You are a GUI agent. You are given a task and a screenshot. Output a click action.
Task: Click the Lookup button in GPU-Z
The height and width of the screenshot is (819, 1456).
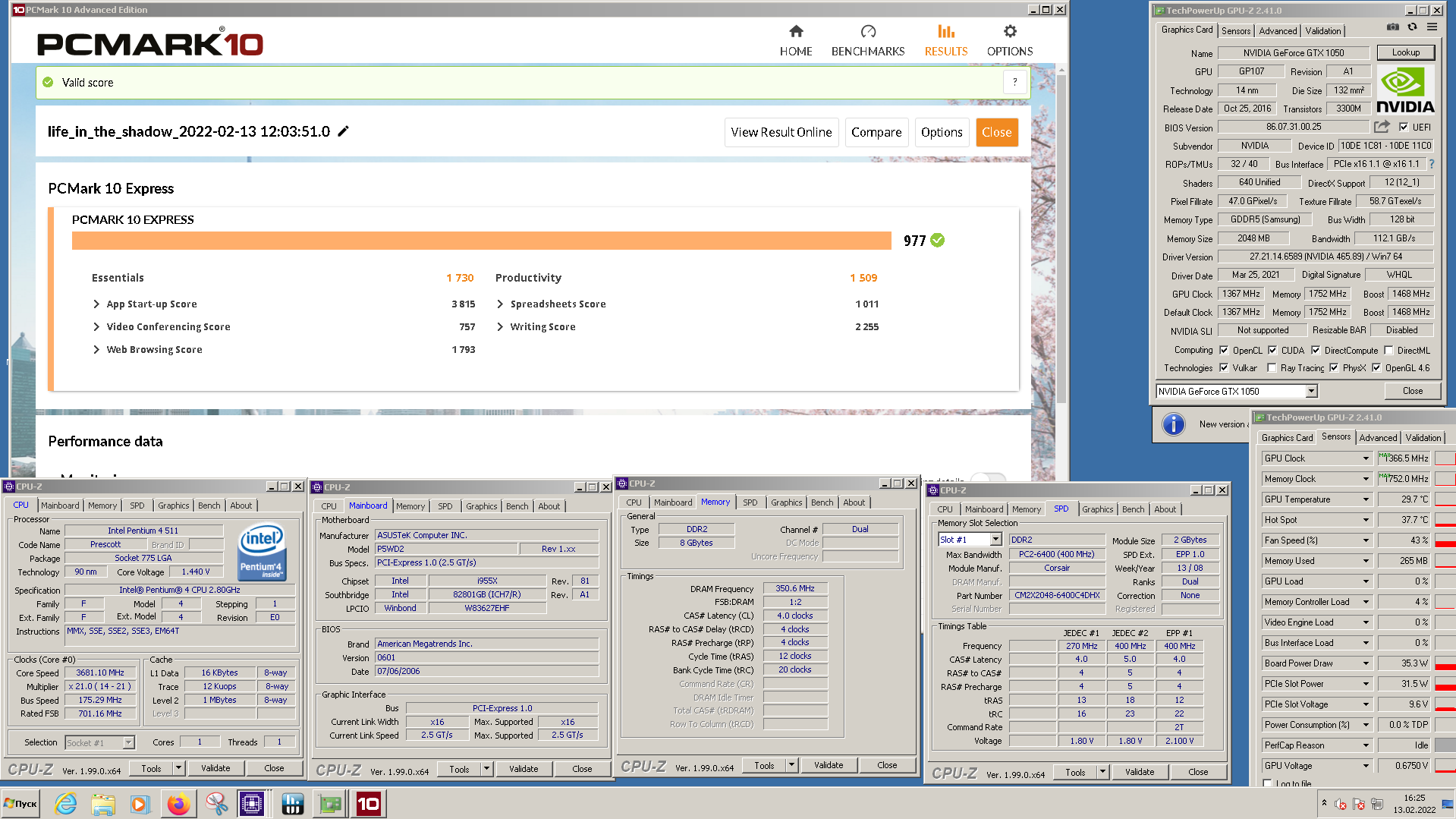point(1405,52)
